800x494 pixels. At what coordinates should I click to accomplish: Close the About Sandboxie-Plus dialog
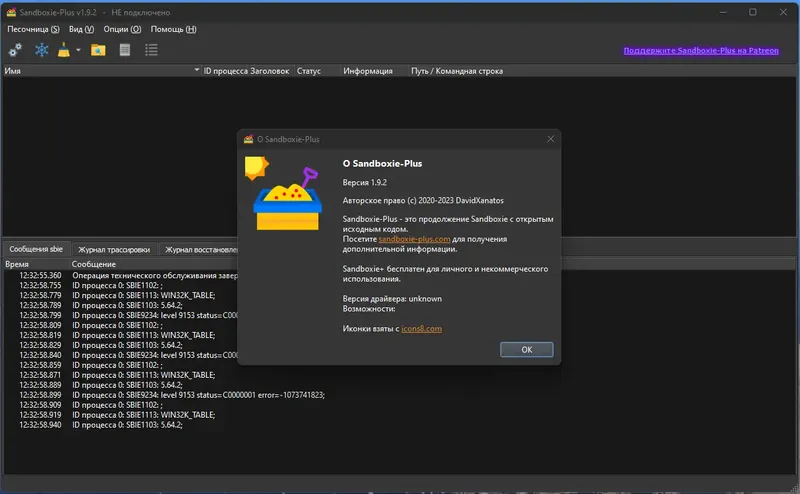pyautogui.click(x=551, y=139)
